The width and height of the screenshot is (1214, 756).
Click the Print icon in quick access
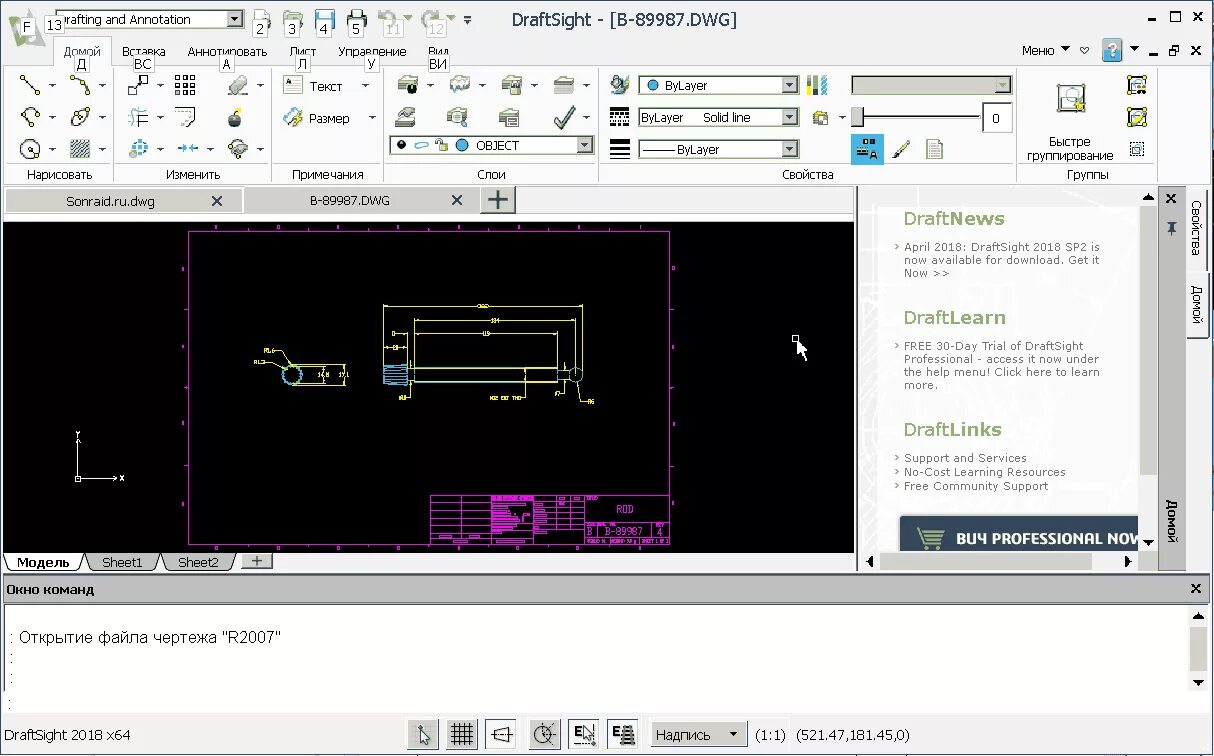coord(356,20)
